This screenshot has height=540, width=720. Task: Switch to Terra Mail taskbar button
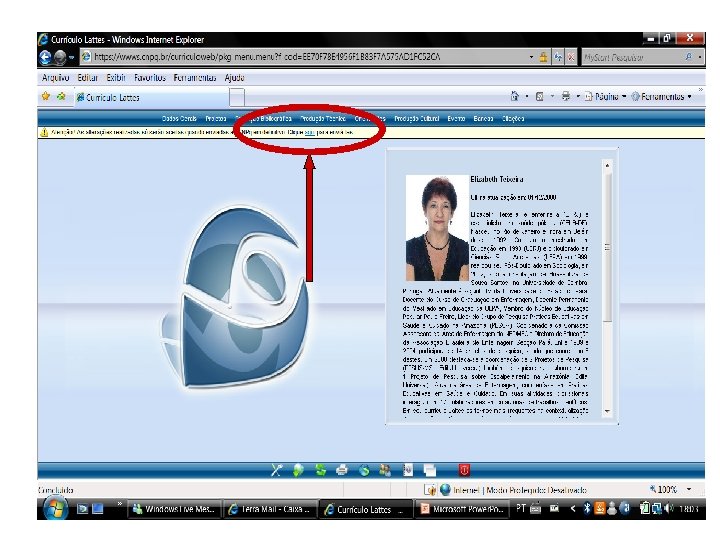coord(270,509)
